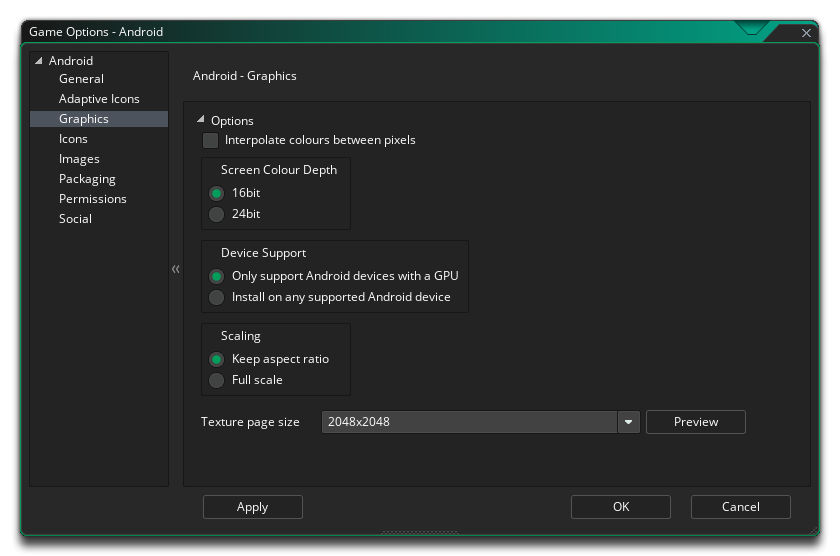Select 16bit screen colour depth
Image resolution: width=840 pixels, height=556 pixels.
pos(216,193)
